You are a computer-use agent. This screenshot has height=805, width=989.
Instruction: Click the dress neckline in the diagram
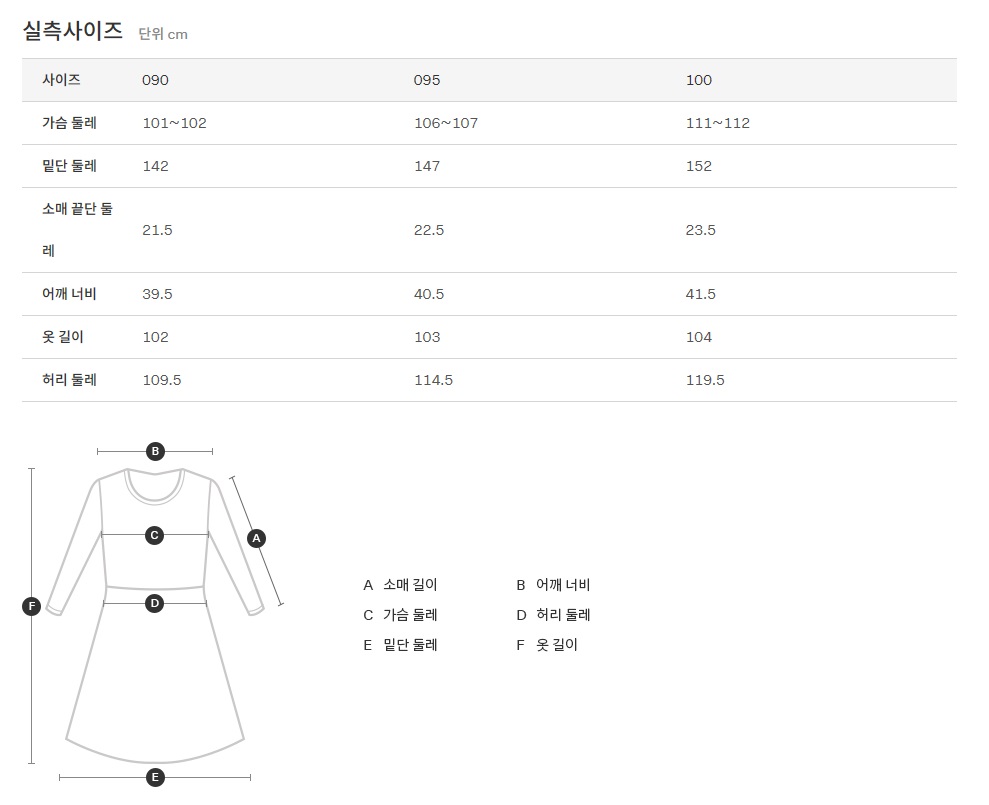pyautogui.click(x=155, y=485)
